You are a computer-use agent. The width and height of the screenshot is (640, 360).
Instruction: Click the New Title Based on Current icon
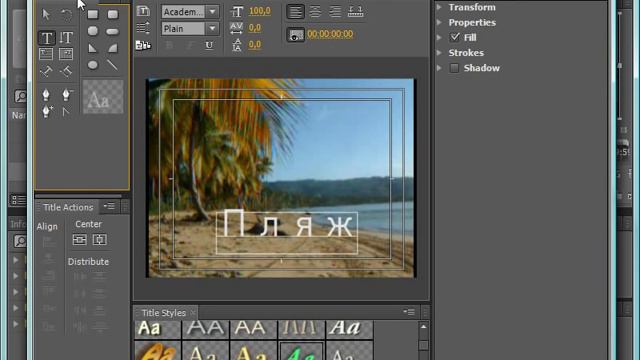143,11
